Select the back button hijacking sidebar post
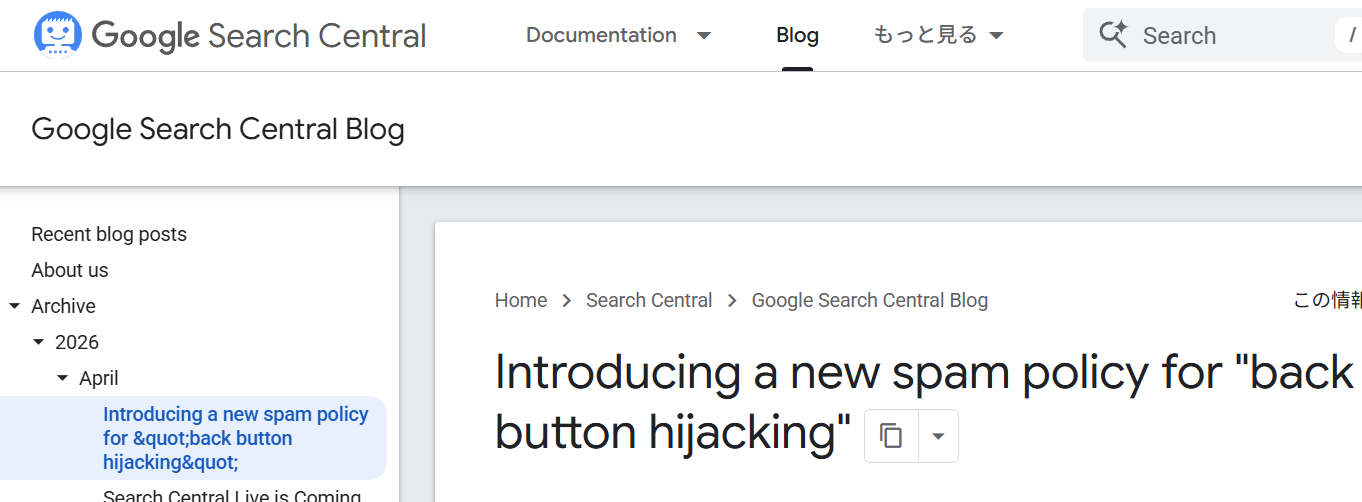Screen dimensions: 1362x502 coord(235,438)
